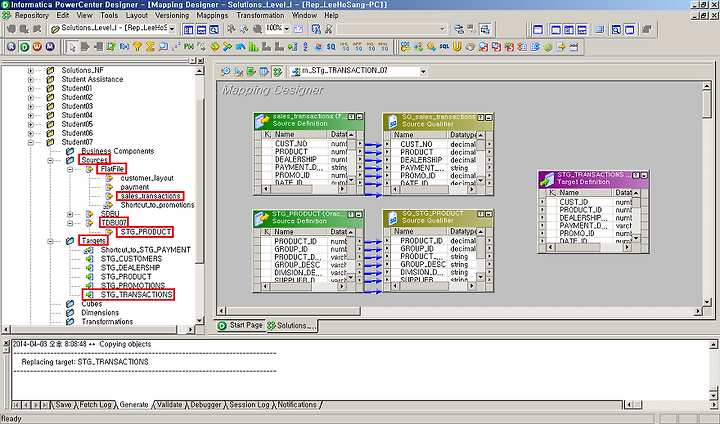Image resolution: width=720 pixels, height=424 pixels.
Task: Open the Transformation menu
Action: [x=260, y=15]
